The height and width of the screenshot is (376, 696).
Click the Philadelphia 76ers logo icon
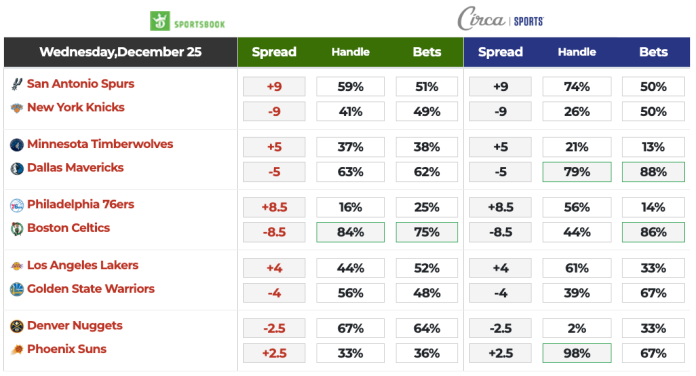click(16, 205)
